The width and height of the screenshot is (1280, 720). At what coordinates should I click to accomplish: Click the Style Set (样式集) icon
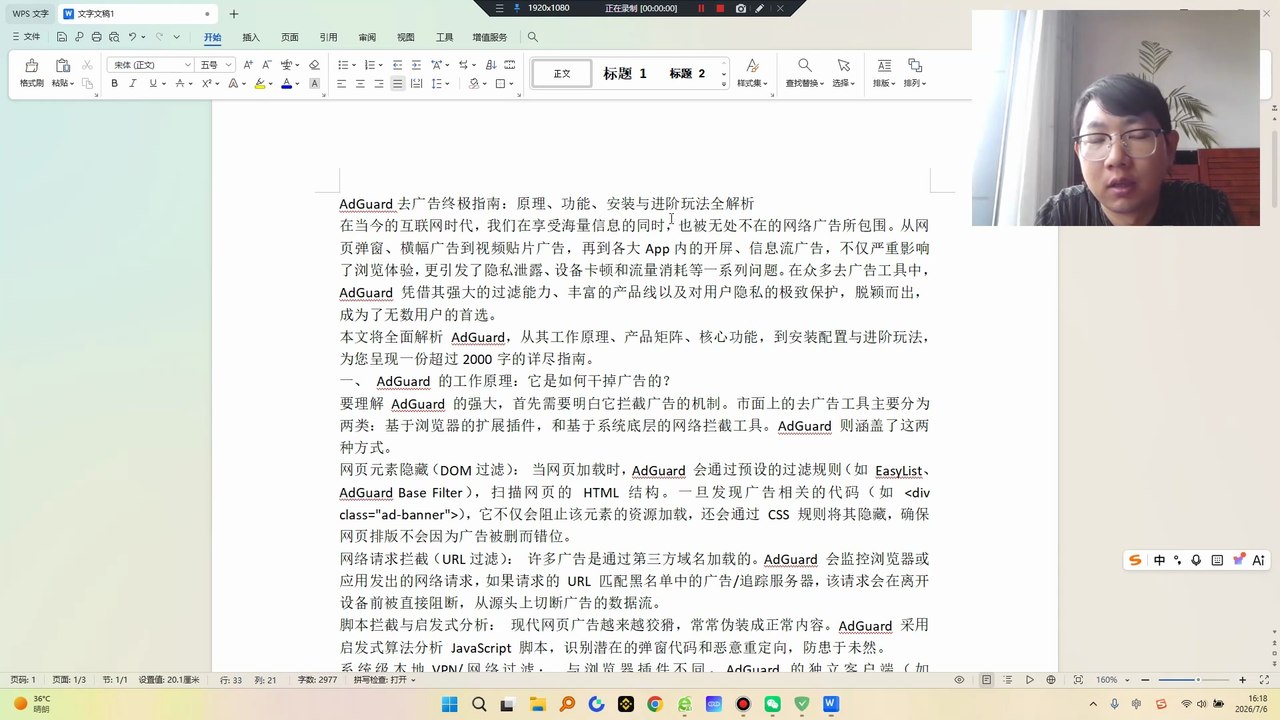pyautogui.click(x=752, y=65)
